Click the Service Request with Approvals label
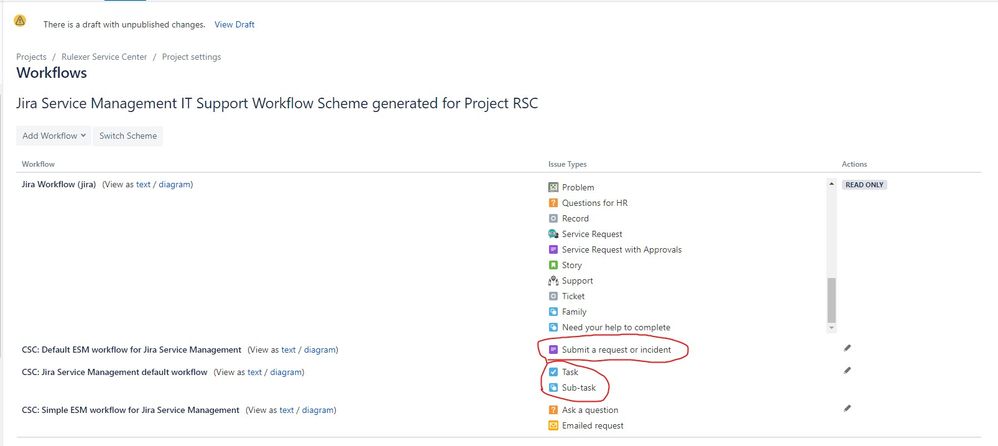998x446 pixels. (x=622, y=250)
